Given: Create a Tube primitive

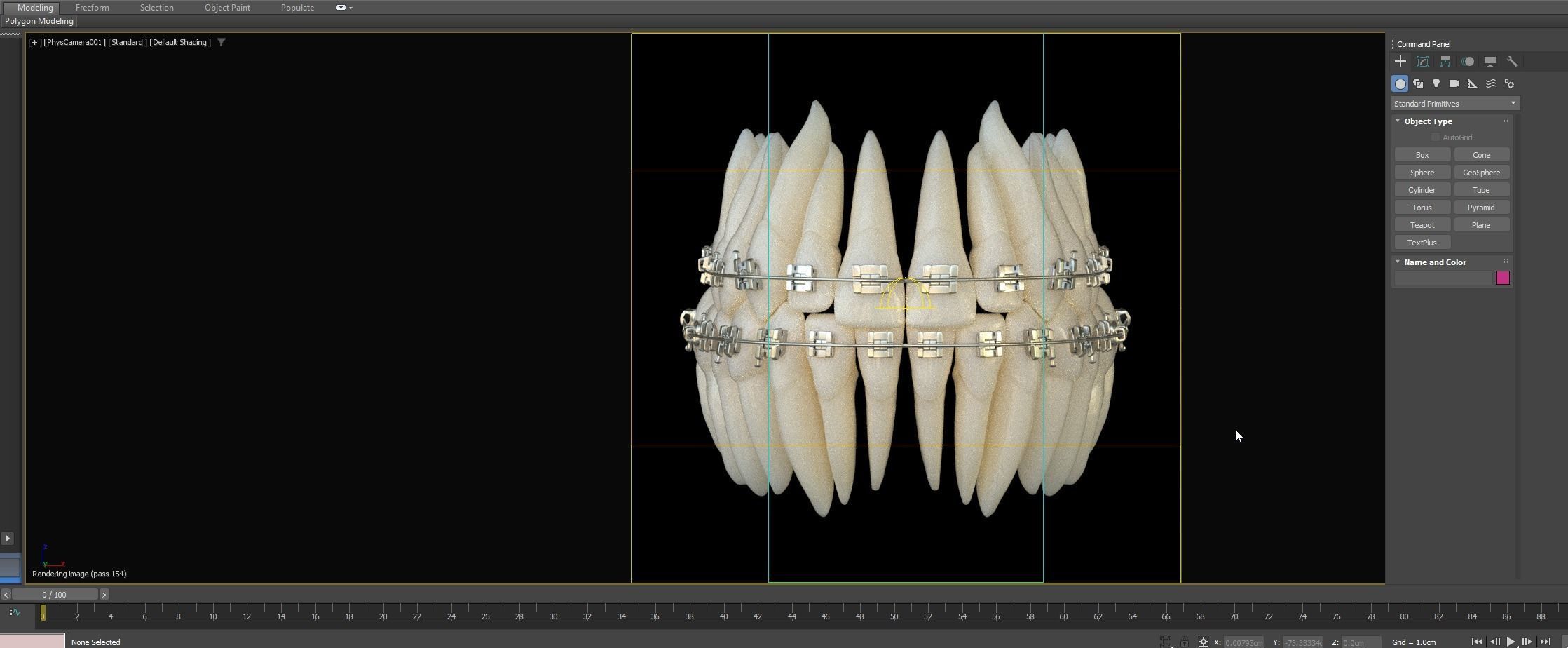Looking at the screenshot, I should click(1481, 190).
